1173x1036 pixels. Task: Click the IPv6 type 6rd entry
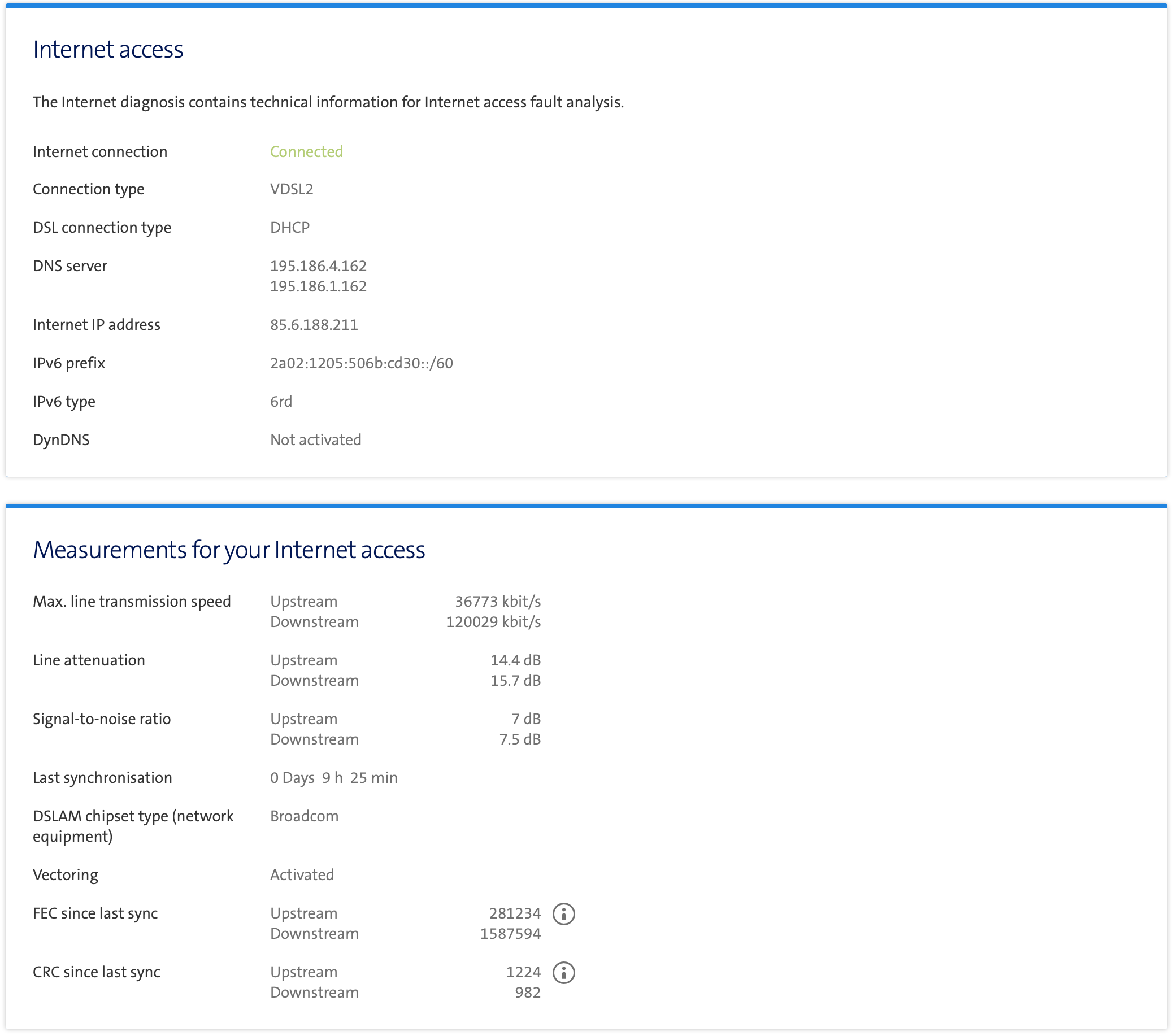point(281,401)
